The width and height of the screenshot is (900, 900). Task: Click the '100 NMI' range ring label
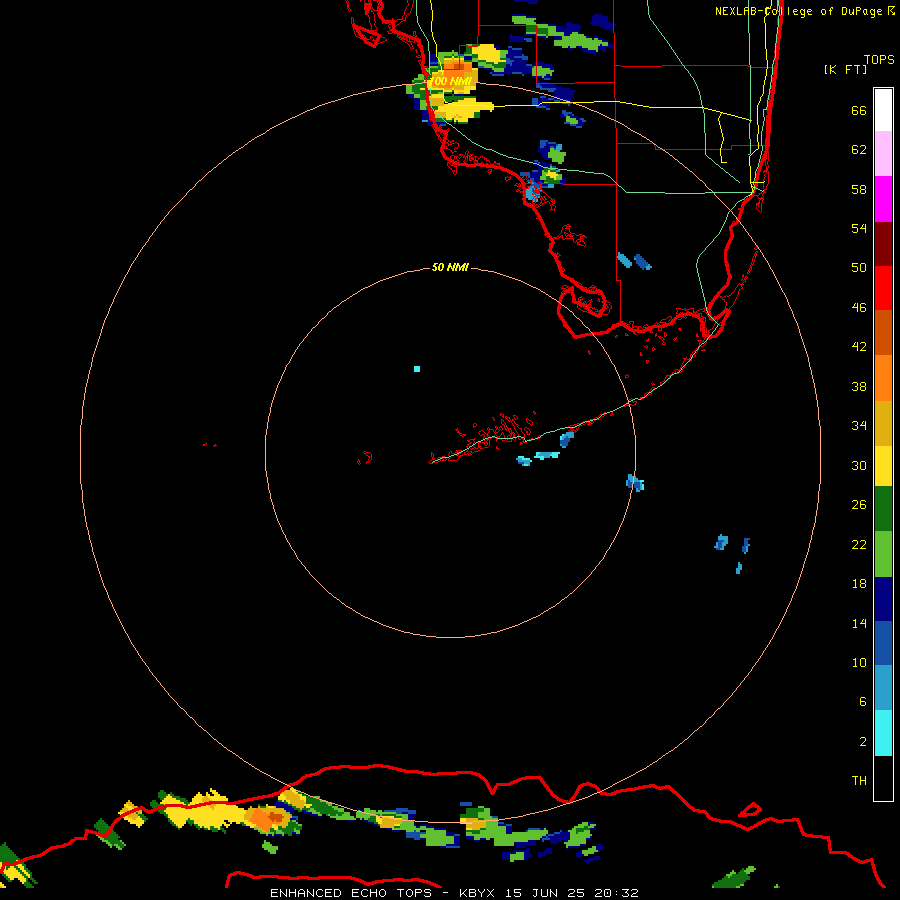tap(451, 82)
